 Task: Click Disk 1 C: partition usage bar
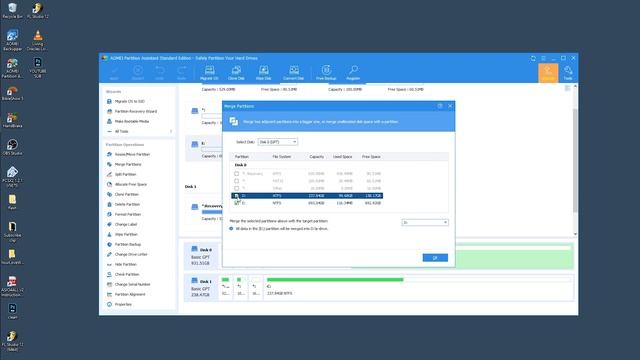(x=418, y=280)
